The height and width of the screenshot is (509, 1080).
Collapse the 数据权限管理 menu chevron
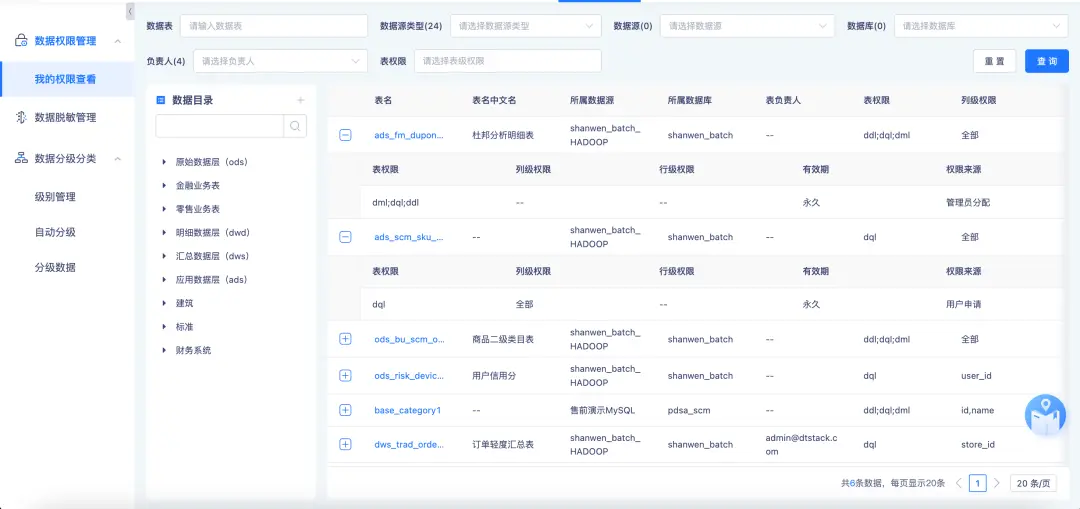118,41
